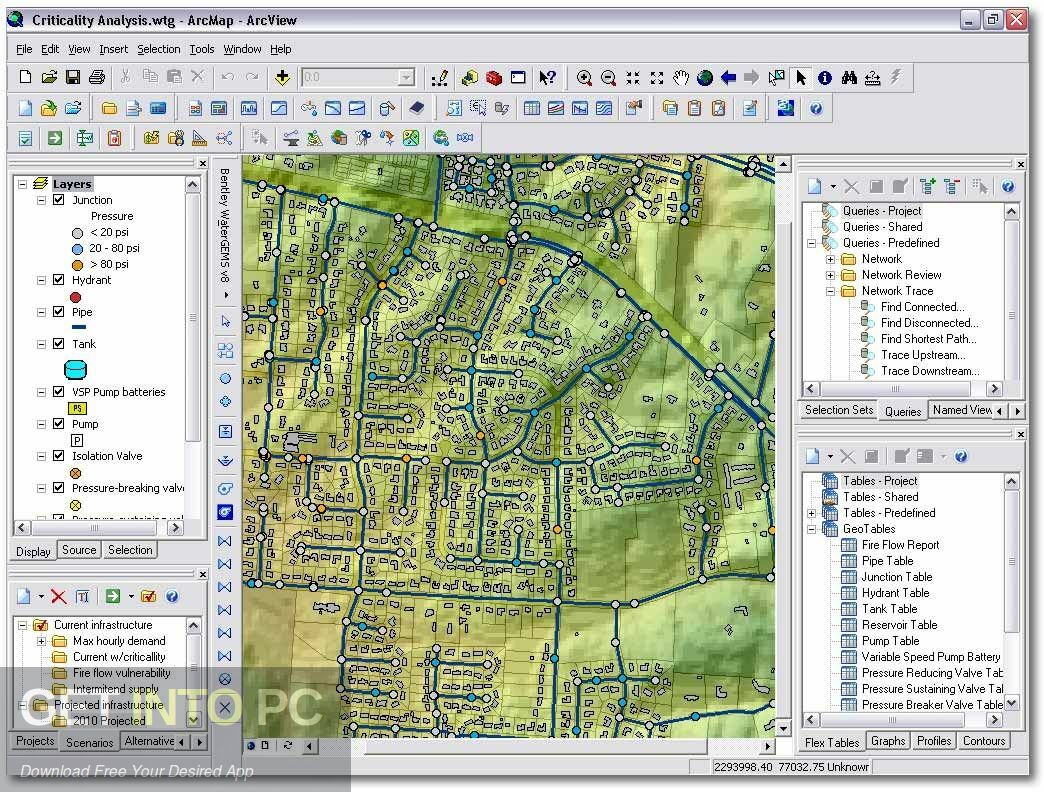Click the New document icon in Standard toolbar

pyautogui.click(x=25, y=77)
